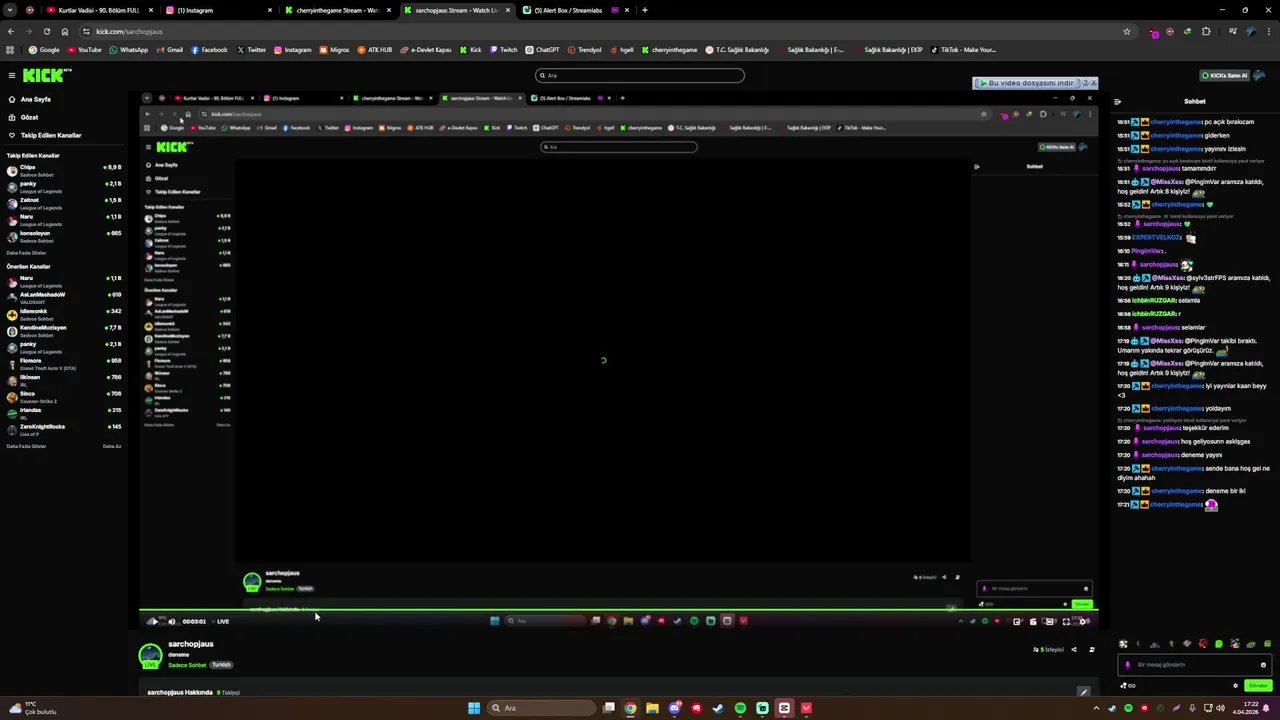Open followed channel Chips

pos(63,171)
